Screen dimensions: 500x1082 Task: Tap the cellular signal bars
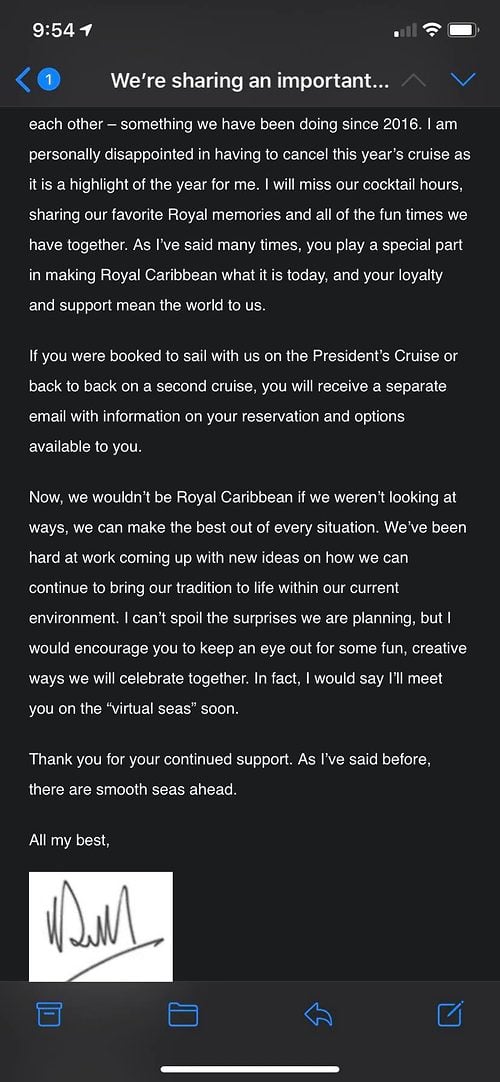[405, 30]
